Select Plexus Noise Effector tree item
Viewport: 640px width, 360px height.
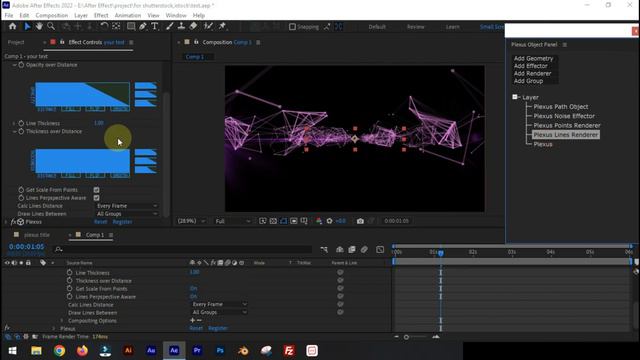[x=564, y=116]
